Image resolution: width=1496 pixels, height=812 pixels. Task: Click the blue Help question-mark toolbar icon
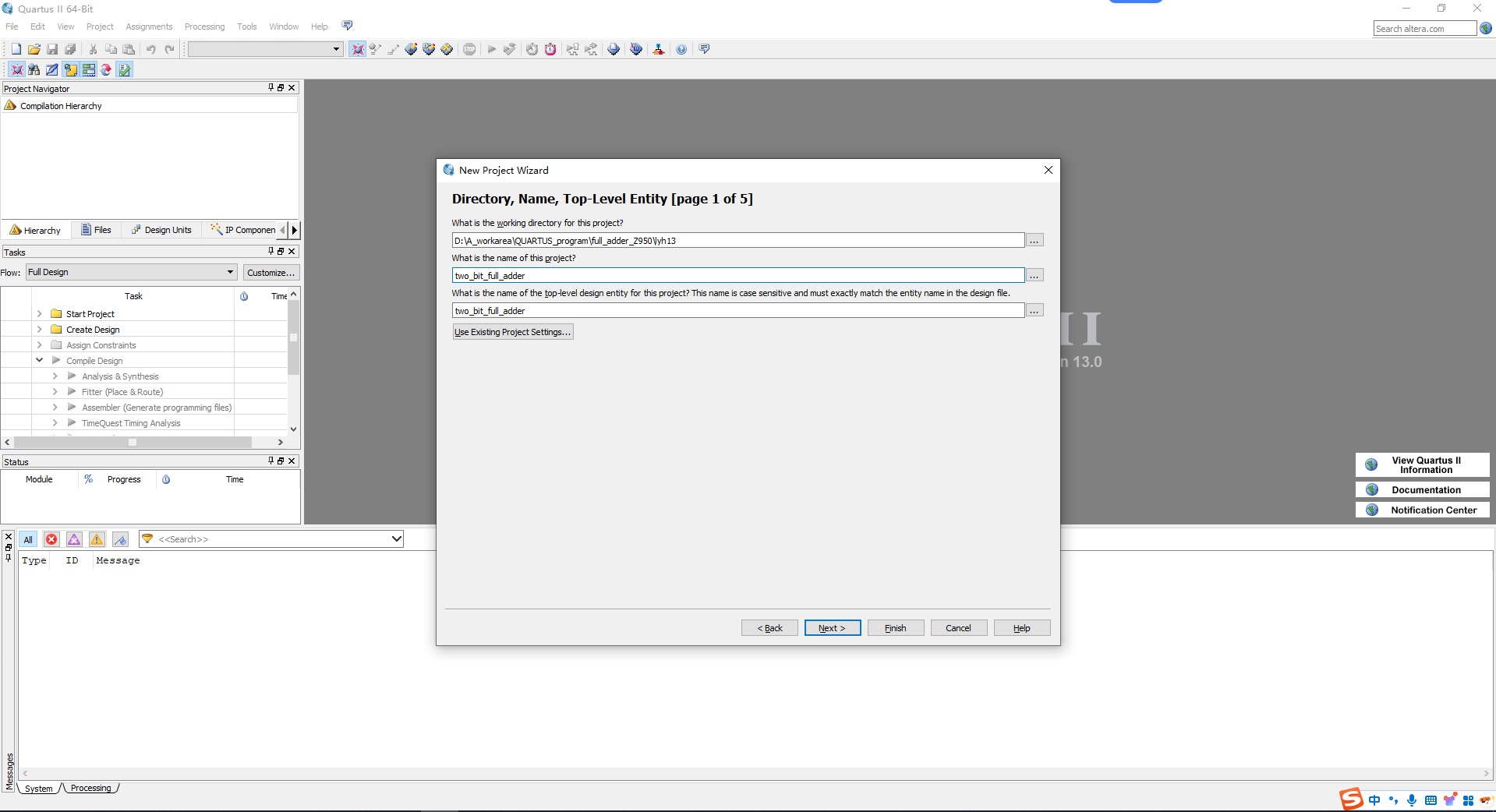click(681, 49)
